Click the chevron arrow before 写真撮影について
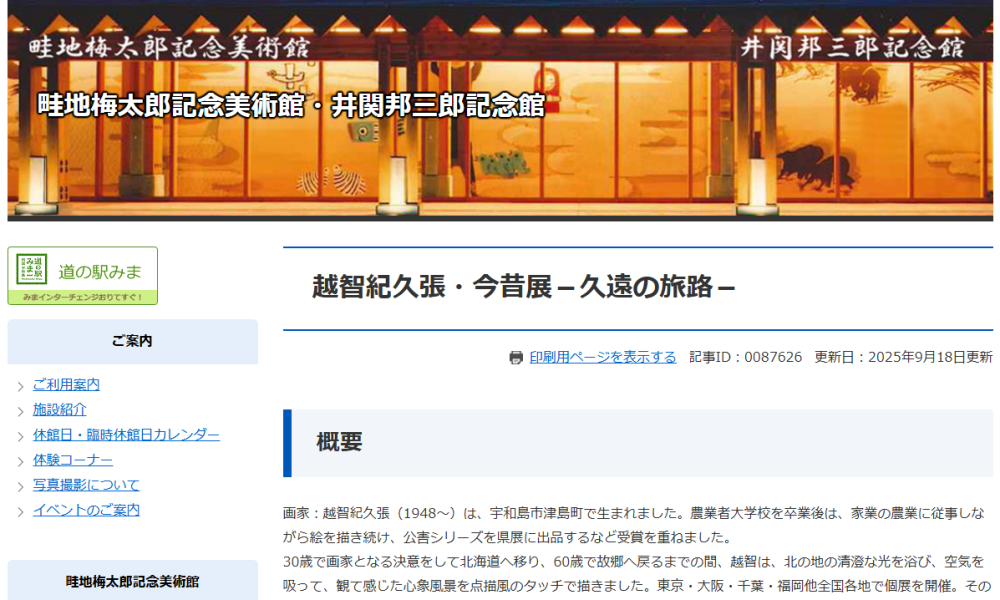Image resolution: width=1000 pixels, height=600 pixels. (x=21, y=486)
